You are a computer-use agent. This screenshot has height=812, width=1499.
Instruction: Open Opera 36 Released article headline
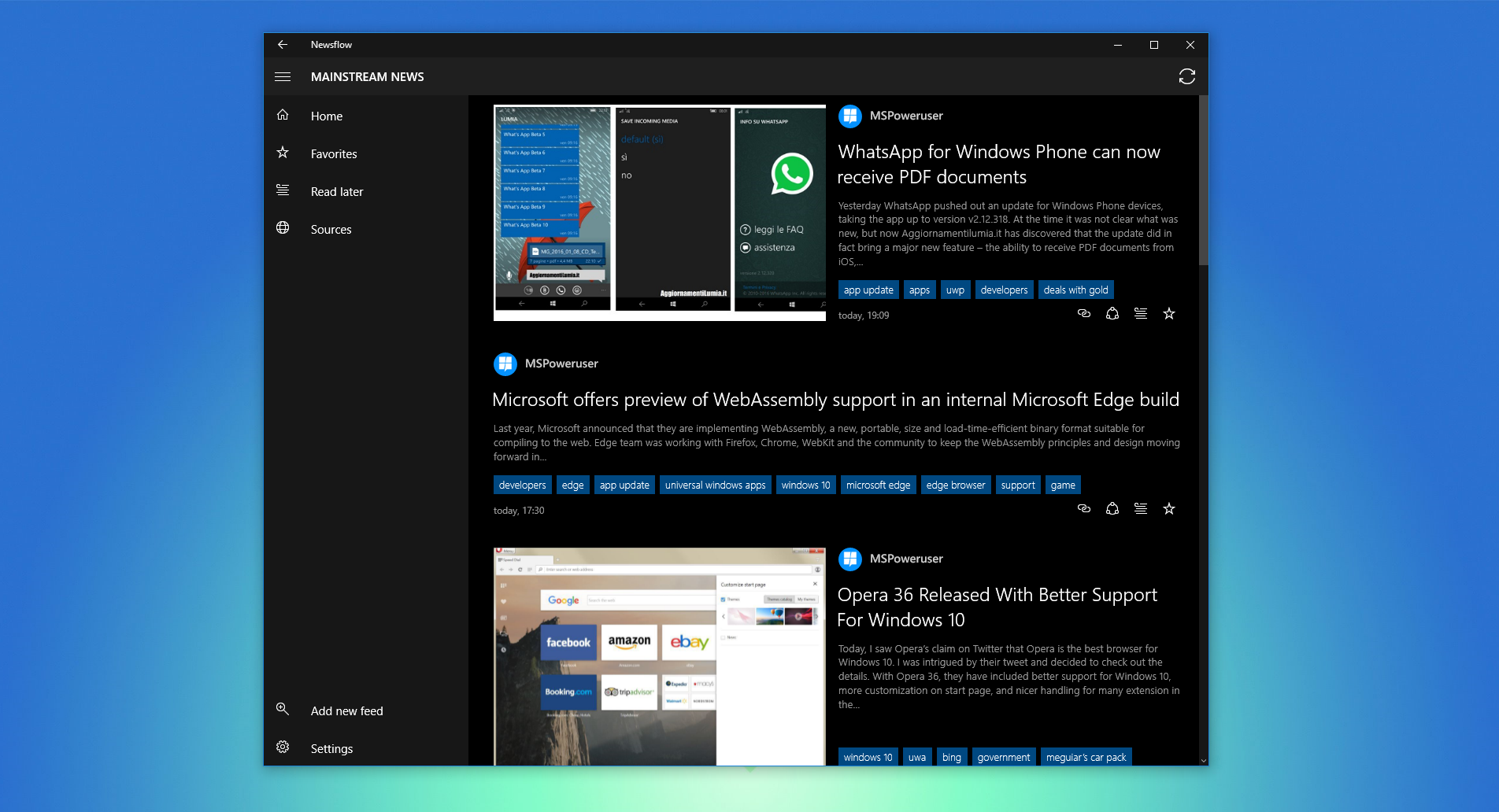(x=997, y=607)
